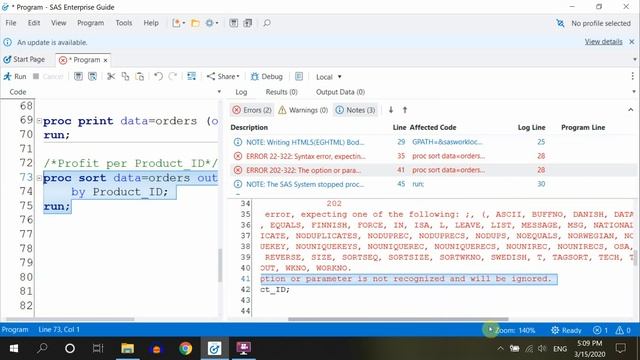Click the Save As icon in editor toolbar

[93, 77]
